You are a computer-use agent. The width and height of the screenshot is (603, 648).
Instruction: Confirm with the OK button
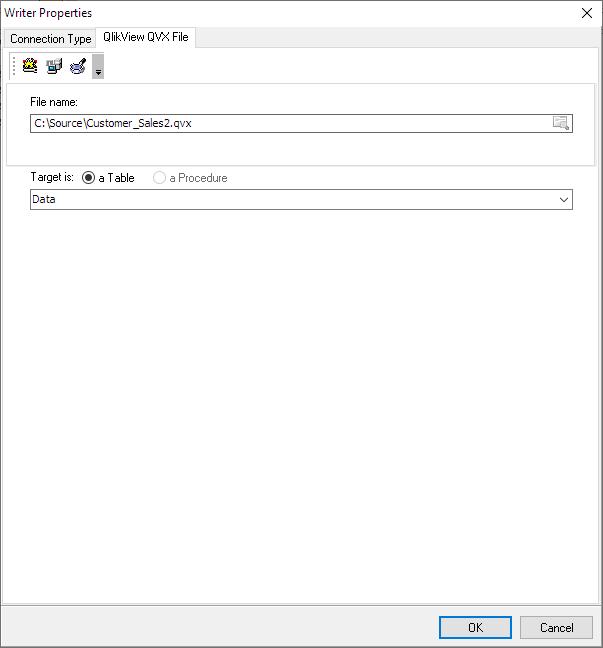475,627
